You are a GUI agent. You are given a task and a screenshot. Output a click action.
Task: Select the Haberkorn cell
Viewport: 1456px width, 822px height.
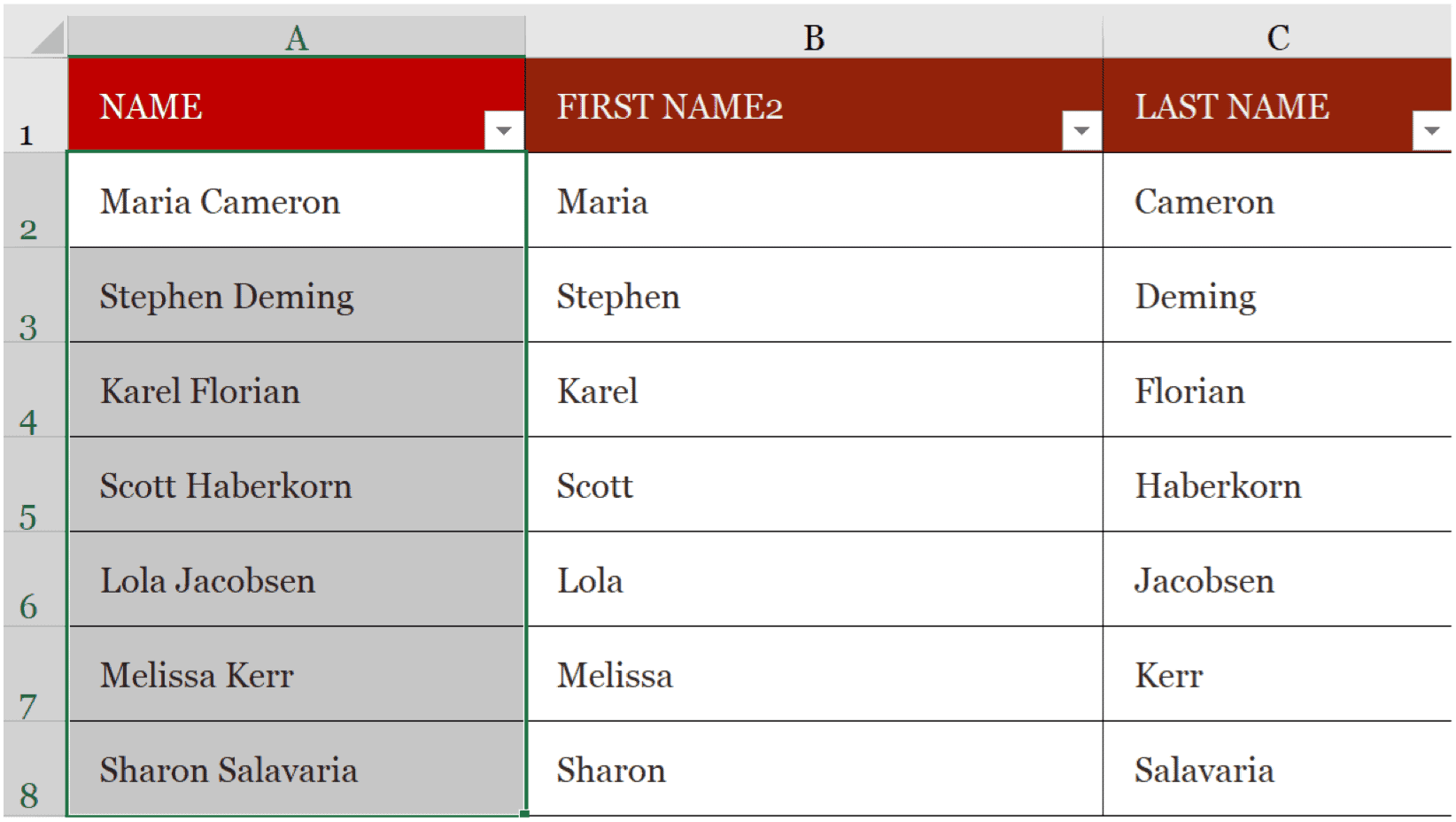(x=1277, y=485)
